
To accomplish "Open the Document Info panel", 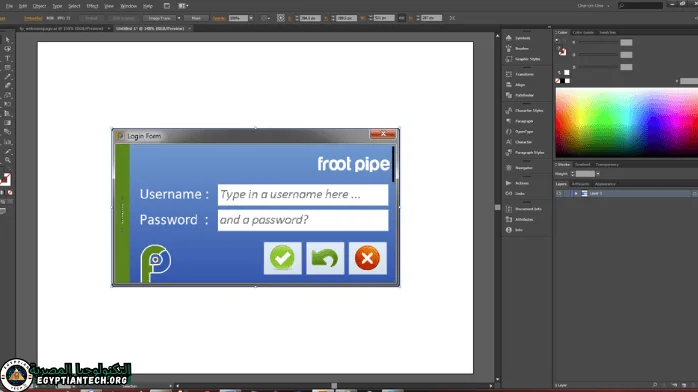I will click(528, 209).
